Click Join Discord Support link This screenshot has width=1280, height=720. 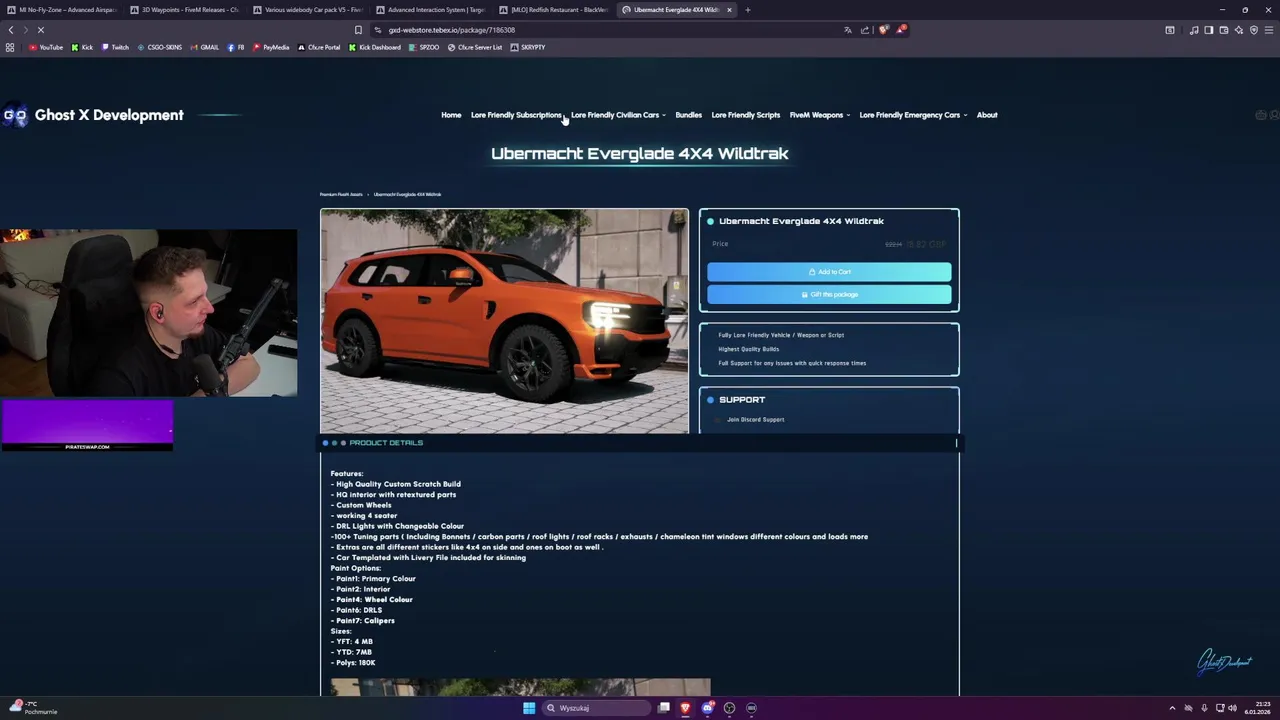(x=755, y=420)
